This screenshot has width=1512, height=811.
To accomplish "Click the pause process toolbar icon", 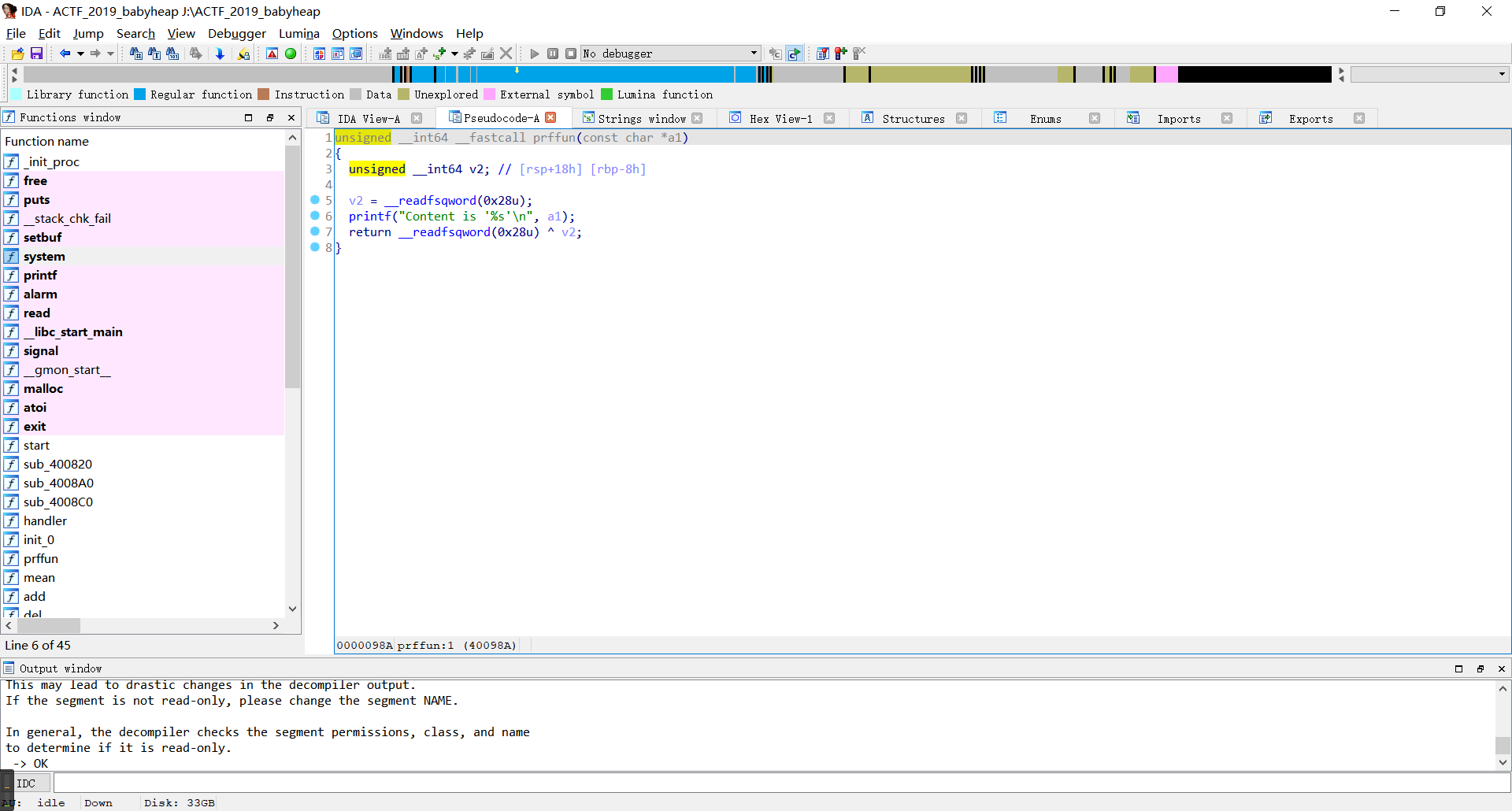I will [x=553, y=54].
